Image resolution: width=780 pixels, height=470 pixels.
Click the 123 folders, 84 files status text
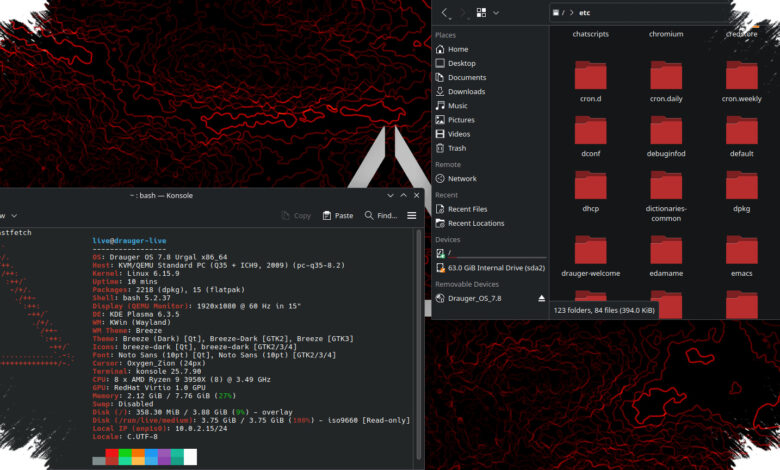tap(604, 310)
